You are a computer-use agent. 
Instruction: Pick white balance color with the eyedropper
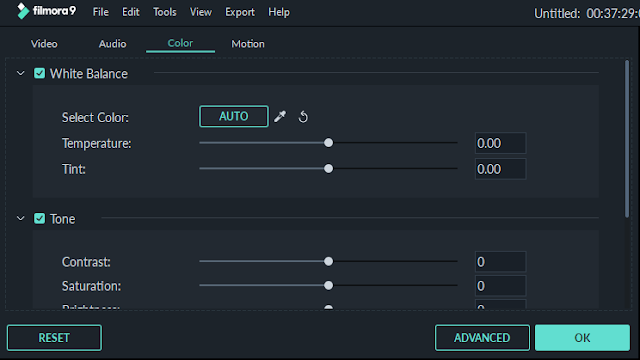pyautogui.click(x=280, y=117)
